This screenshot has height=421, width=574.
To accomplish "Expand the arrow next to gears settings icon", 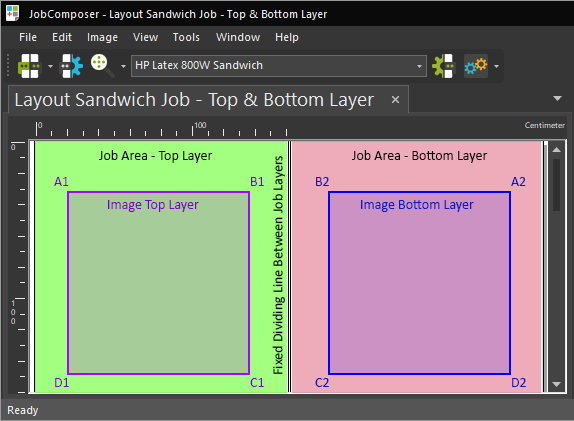I will pos(496,66).
